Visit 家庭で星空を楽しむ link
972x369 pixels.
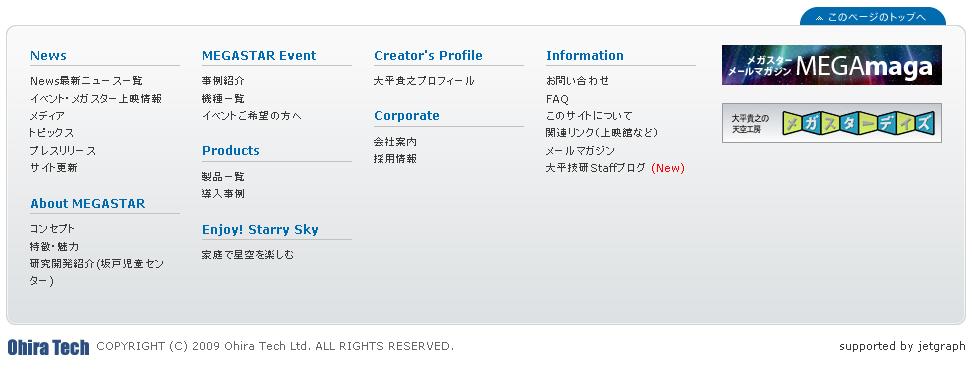click(x=248, y=255)
